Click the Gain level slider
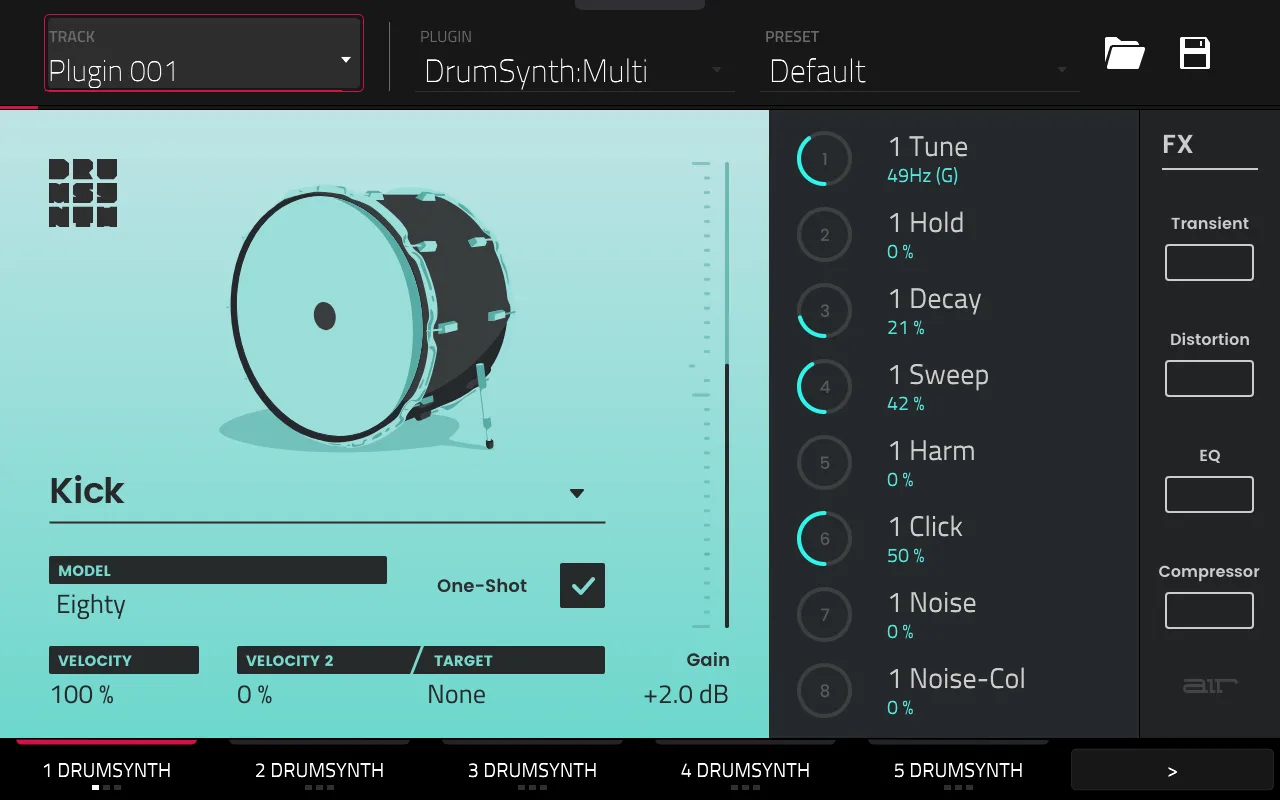The height and width of the screenshot is (800, 1280). 726,395
